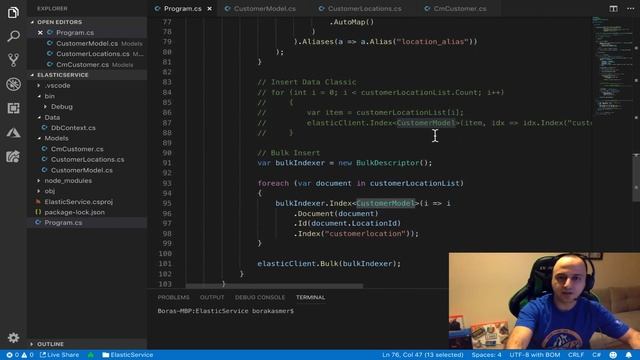Close the Program.cs editor tab
Viewport: 640px width, 360px height.
(209, 9)
